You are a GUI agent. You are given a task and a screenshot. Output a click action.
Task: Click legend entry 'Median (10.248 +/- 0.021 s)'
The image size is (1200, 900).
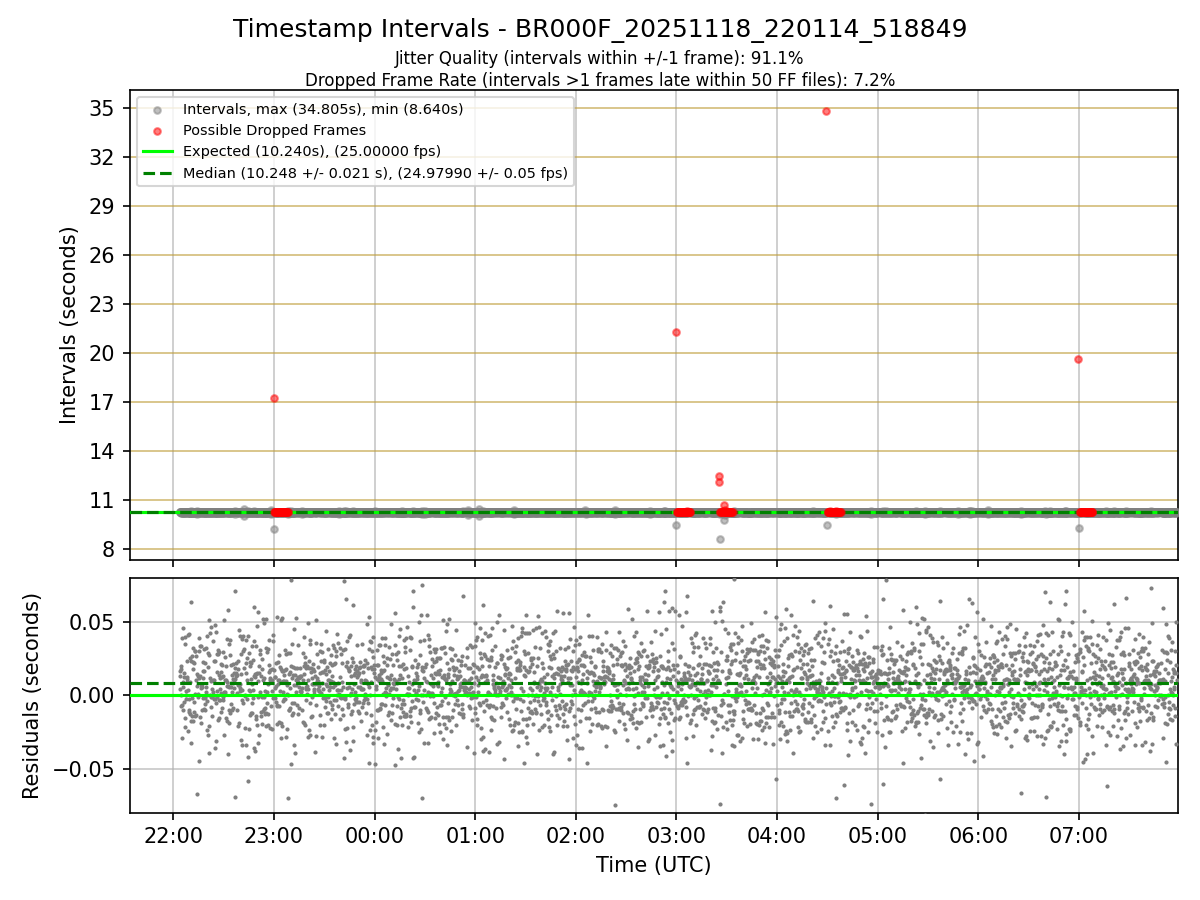[375, 173]
